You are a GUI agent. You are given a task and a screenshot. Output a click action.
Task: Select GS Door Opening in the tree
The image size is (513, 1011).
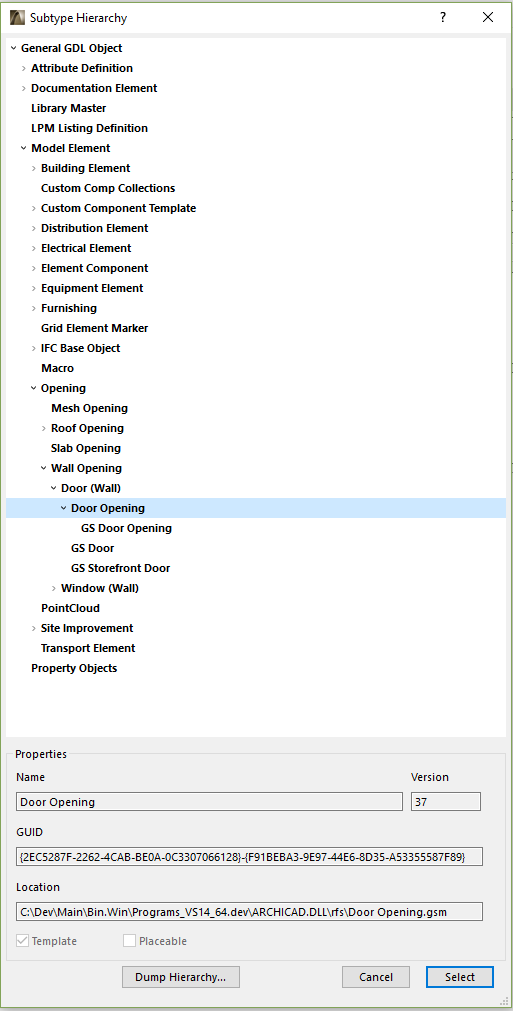[126, 528]
